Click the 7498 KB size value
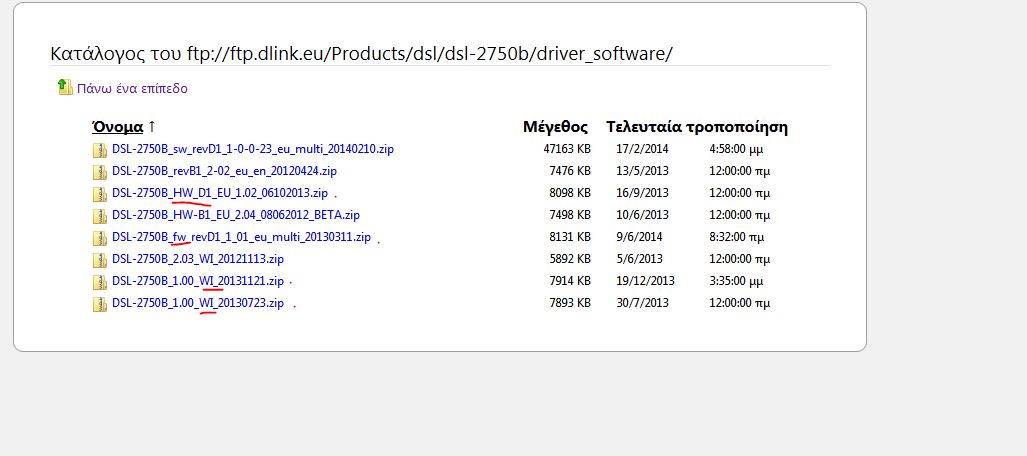The height and width of the screenshot is (456, 1027). coord(570,215)
